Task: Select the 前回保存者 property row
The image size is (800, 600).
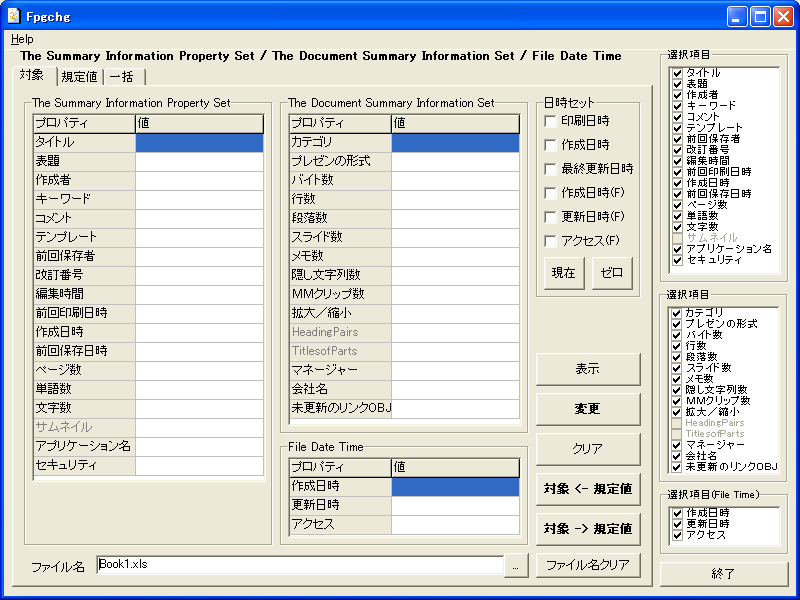Action: coord(148,257)
